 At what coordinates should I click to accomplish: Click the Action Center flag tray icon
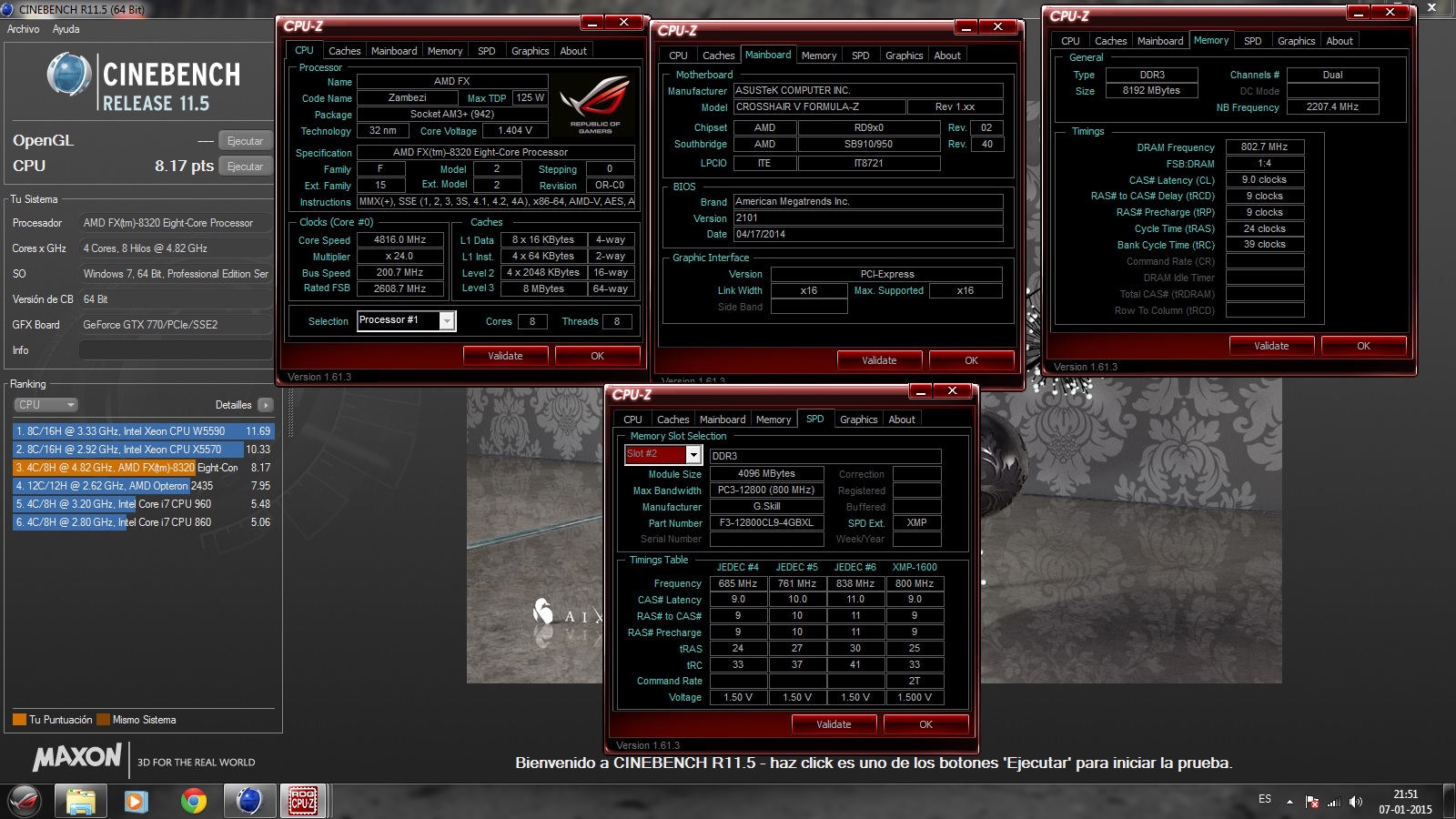click(x=1312, y=802)
